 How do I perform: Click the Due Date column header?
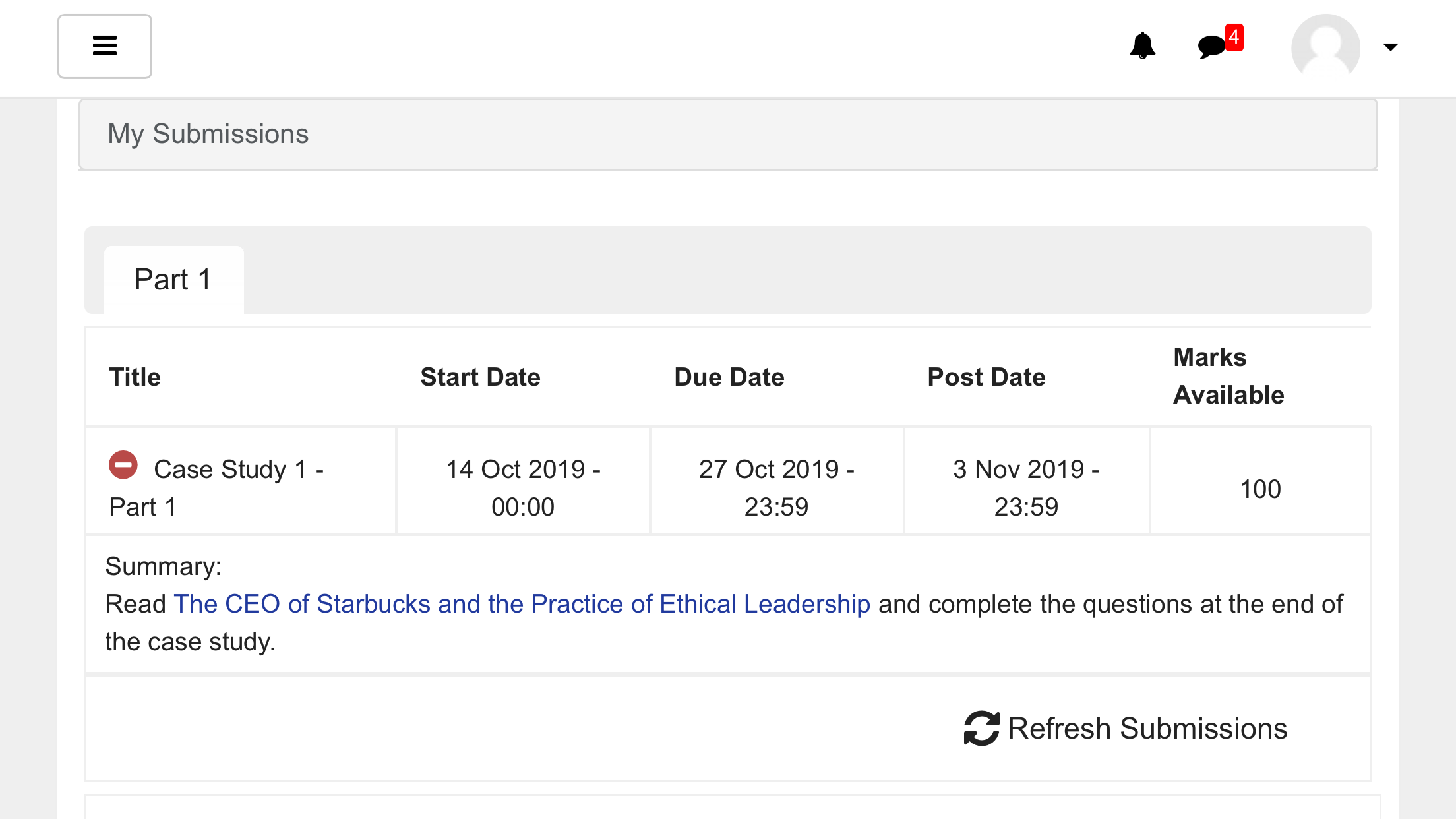pos(729,377)
